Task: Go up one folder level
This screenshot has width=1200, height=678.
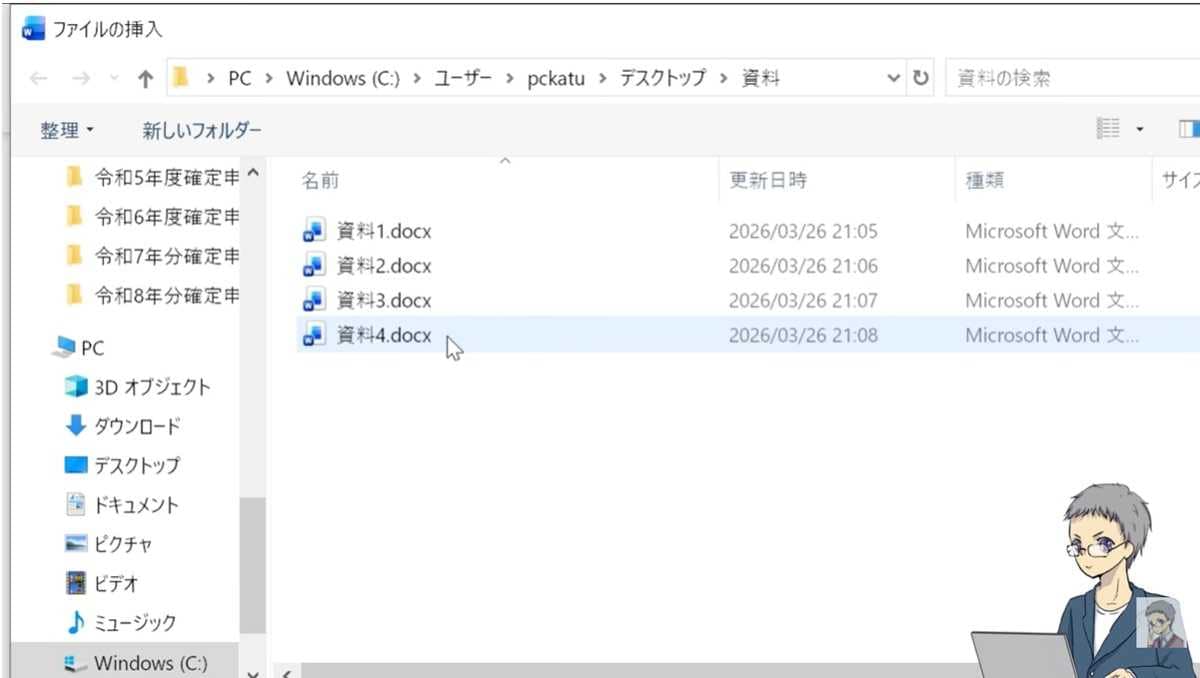Action: coord(145,78)
